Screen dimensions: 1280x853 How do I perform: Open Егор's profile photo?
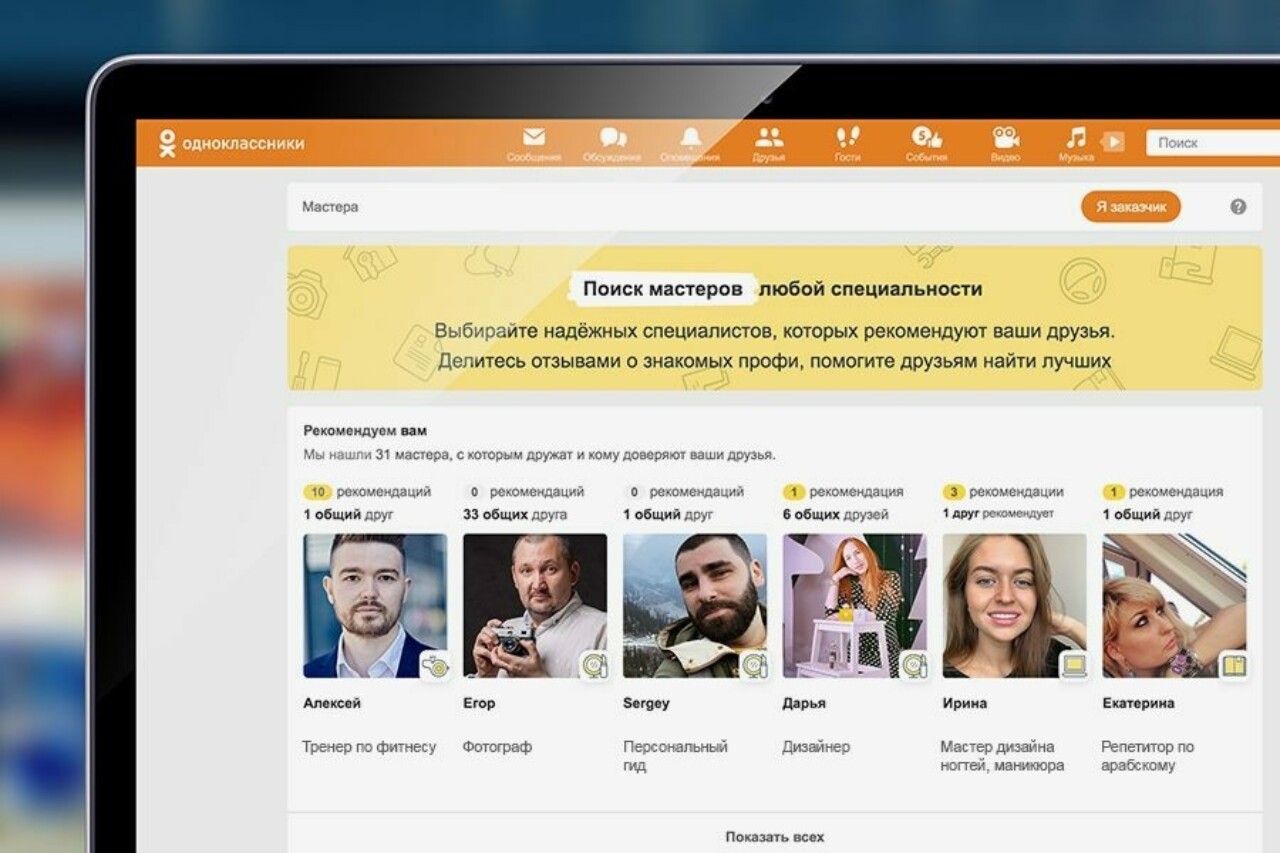(x=535, y=605)
